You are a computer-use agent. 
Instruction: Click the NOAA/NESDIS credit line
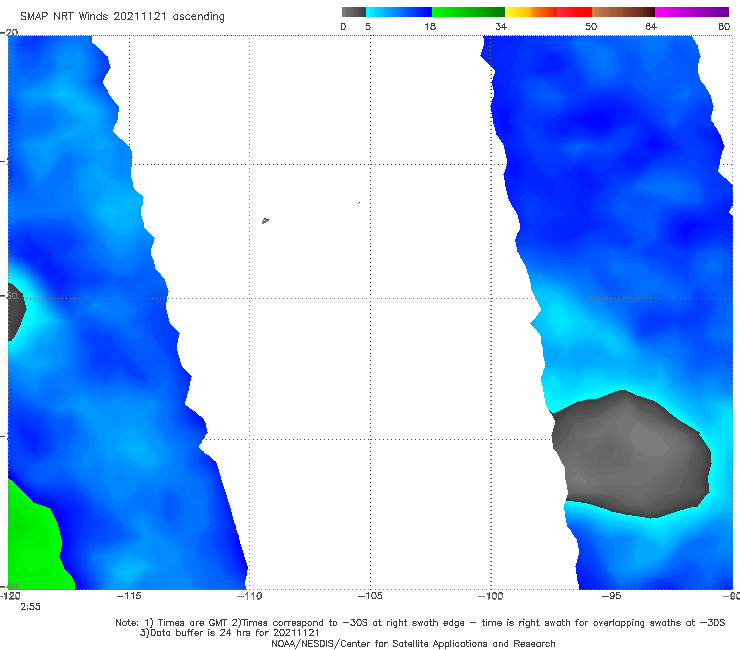point(413,643)
